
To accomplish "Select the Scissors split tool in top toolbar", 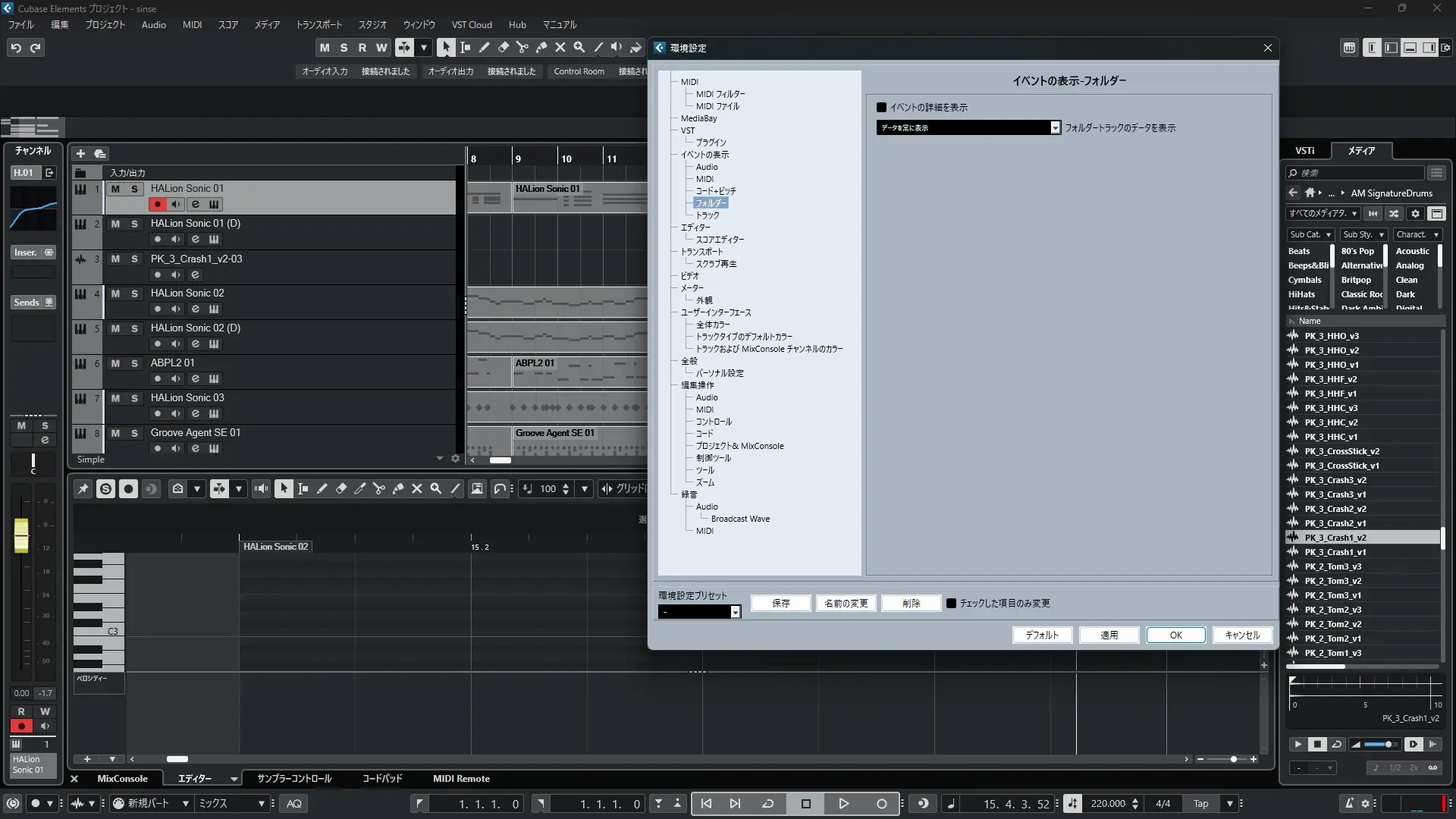I will 522,48.
